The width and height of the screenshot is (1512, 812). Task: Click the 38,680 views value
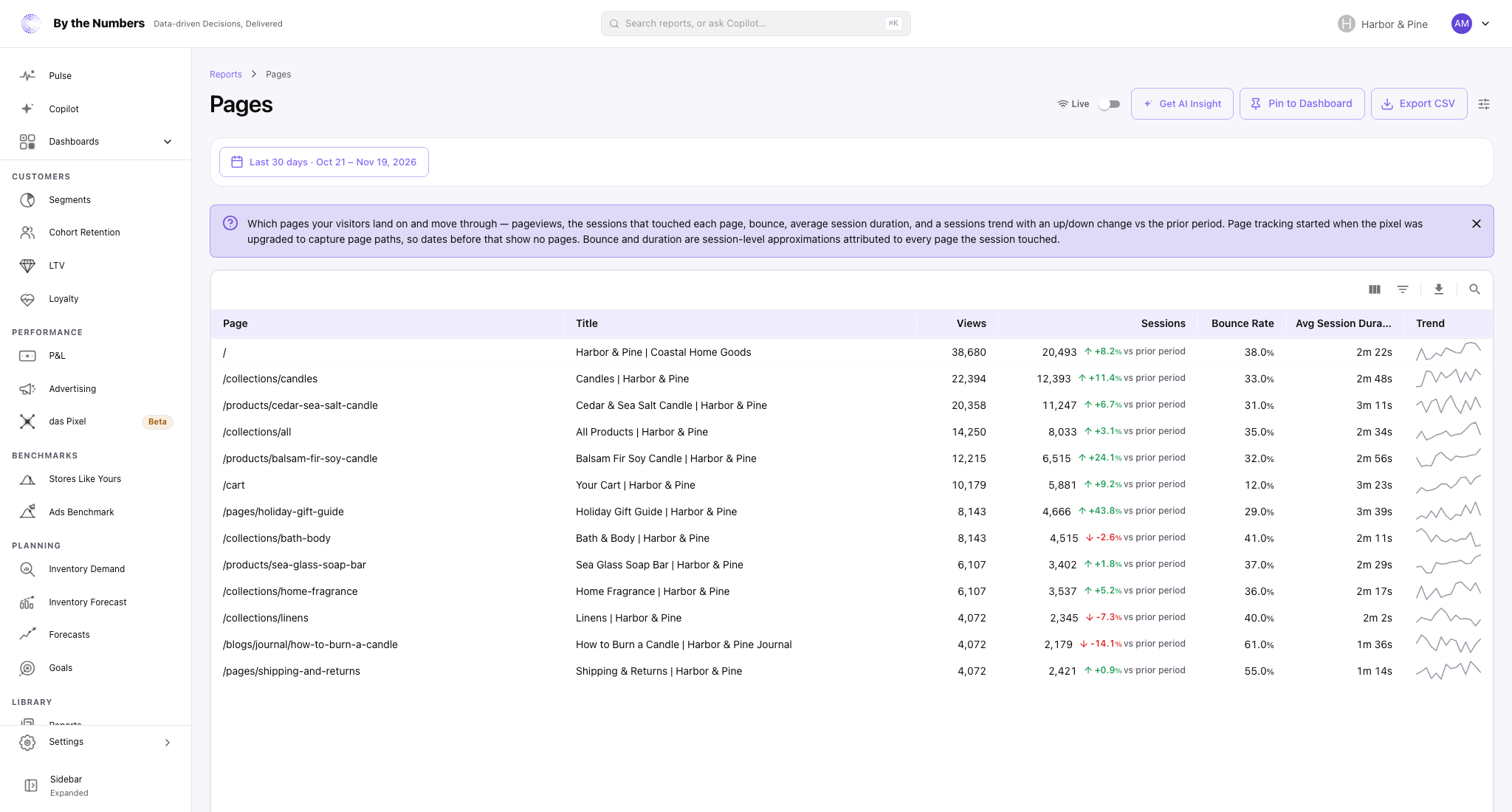pos(969,352)
